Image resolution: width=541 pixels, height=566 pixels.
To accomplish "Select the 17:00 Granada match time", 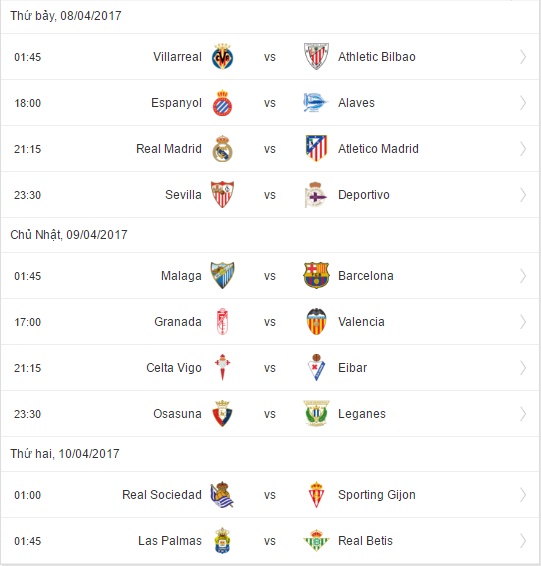I will tap(27, 322).
